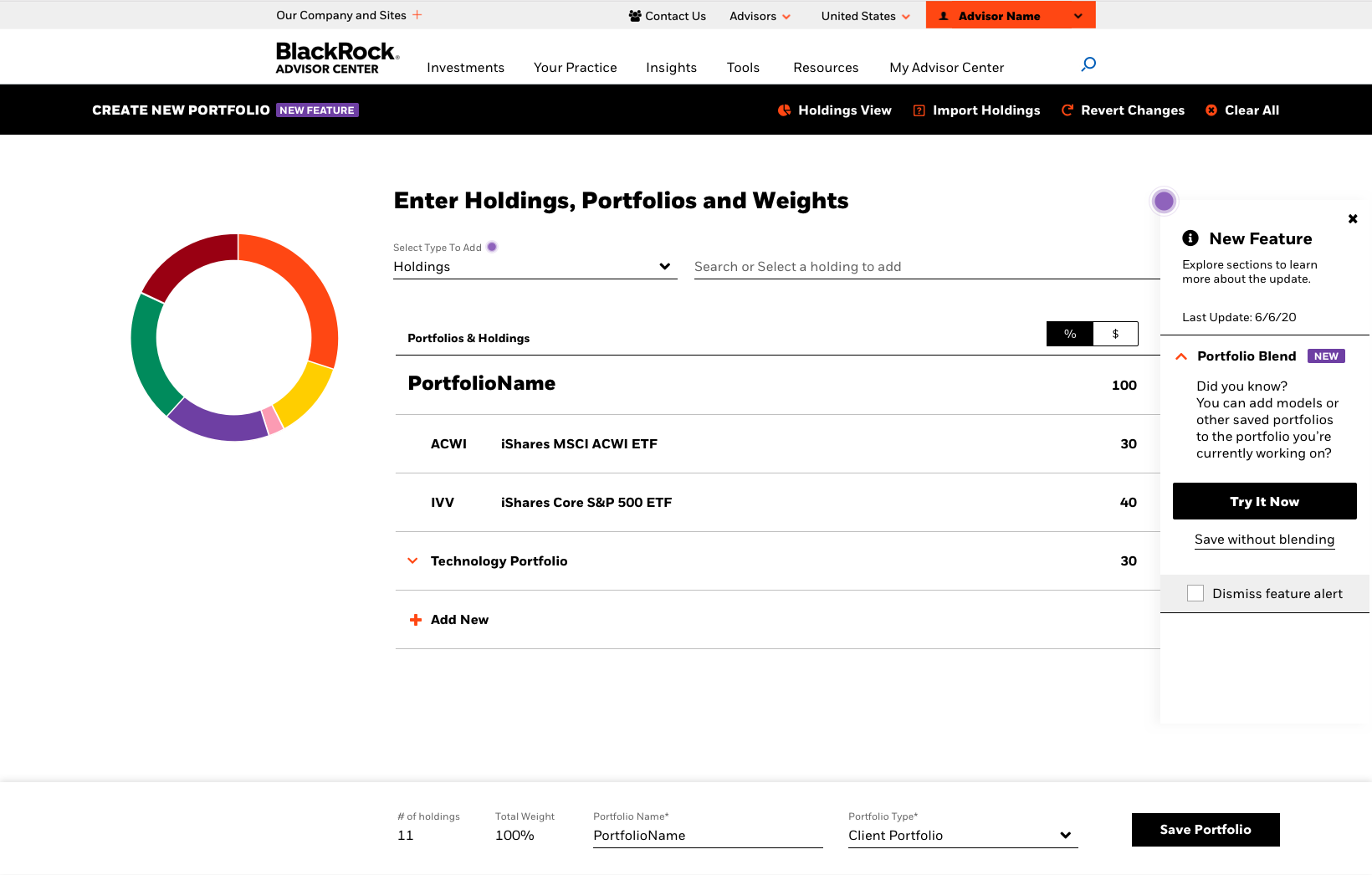Click iShares Core S&P 500 ETF name
The width and height of the screenshot is (1372, 875).
pos(586,503)
